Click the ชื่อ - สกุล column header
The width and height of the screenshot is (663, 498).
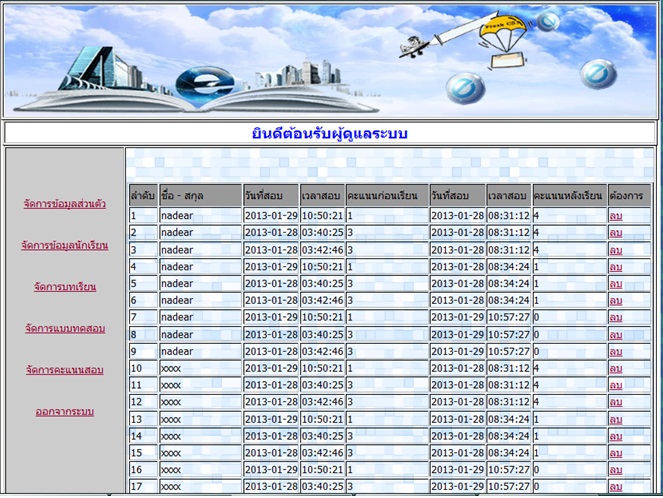[200, 195]
